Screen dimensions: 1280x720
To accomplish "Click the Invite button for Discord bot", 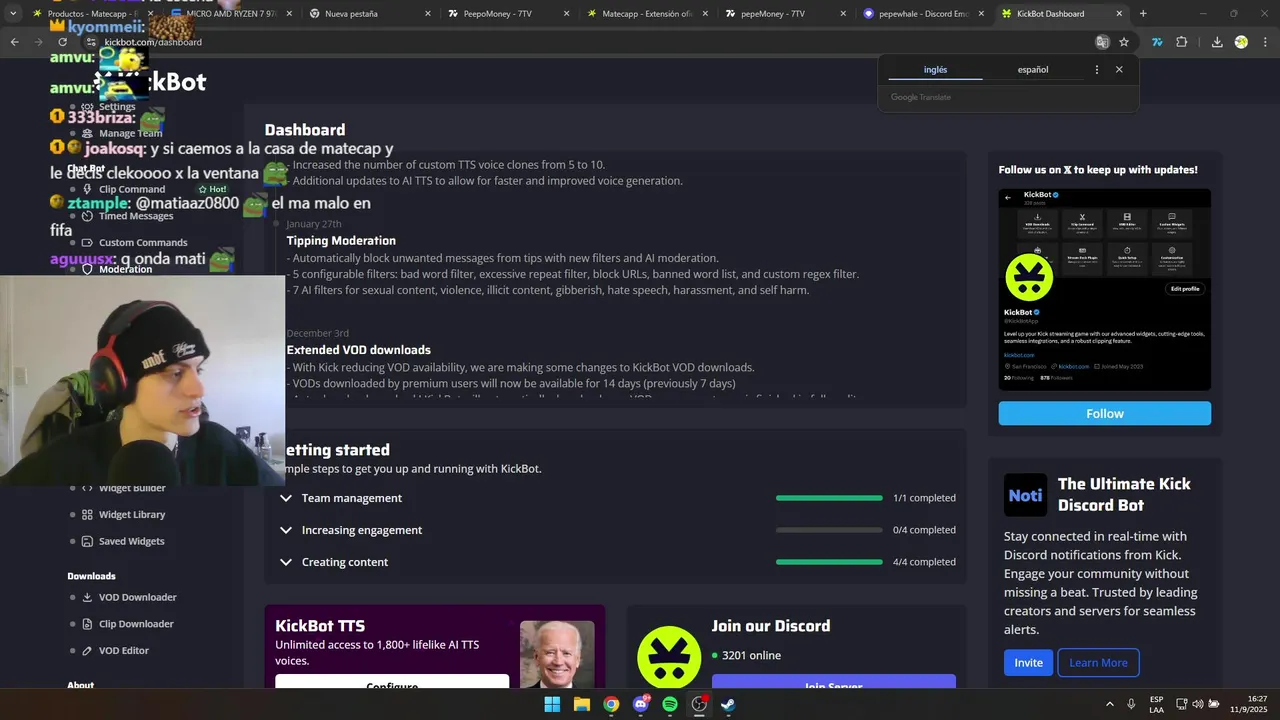I will 1028,663.
